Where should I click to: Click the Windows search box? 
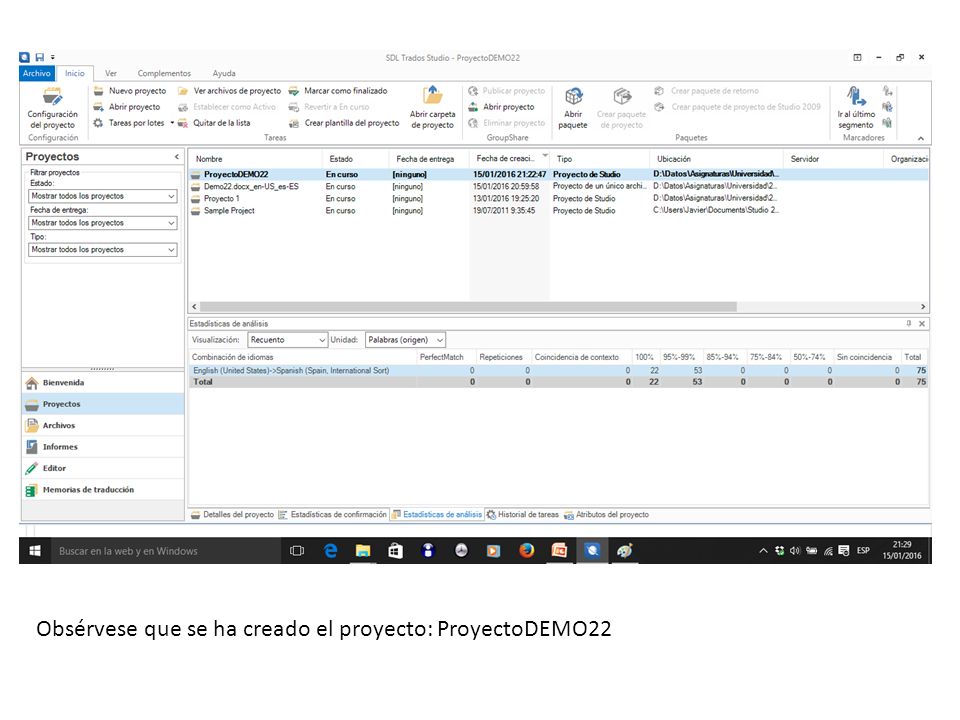pyautogui.click(x=165, y=551)
